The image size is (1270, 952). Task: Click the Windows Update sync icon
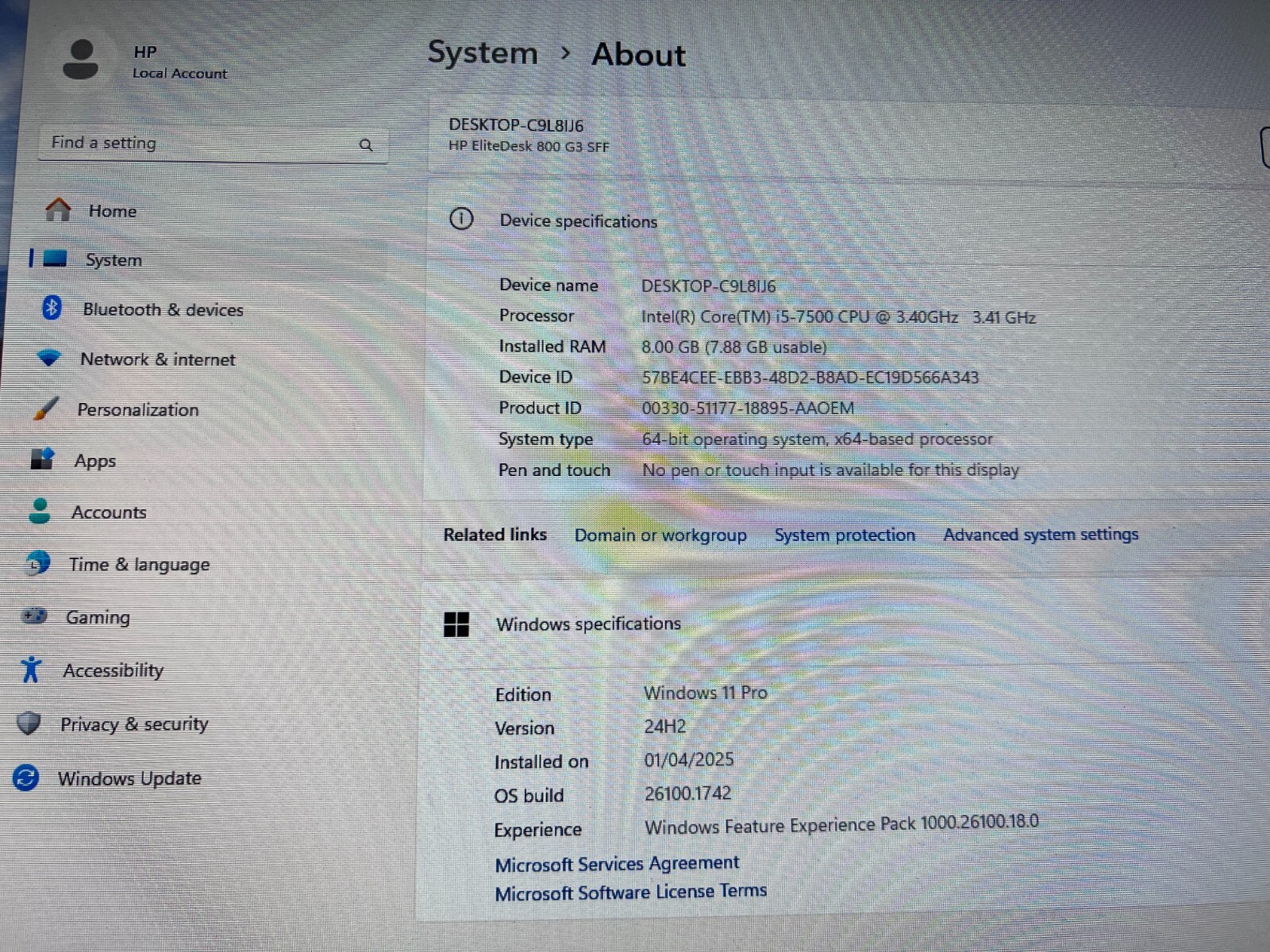(x=25, y=777)
